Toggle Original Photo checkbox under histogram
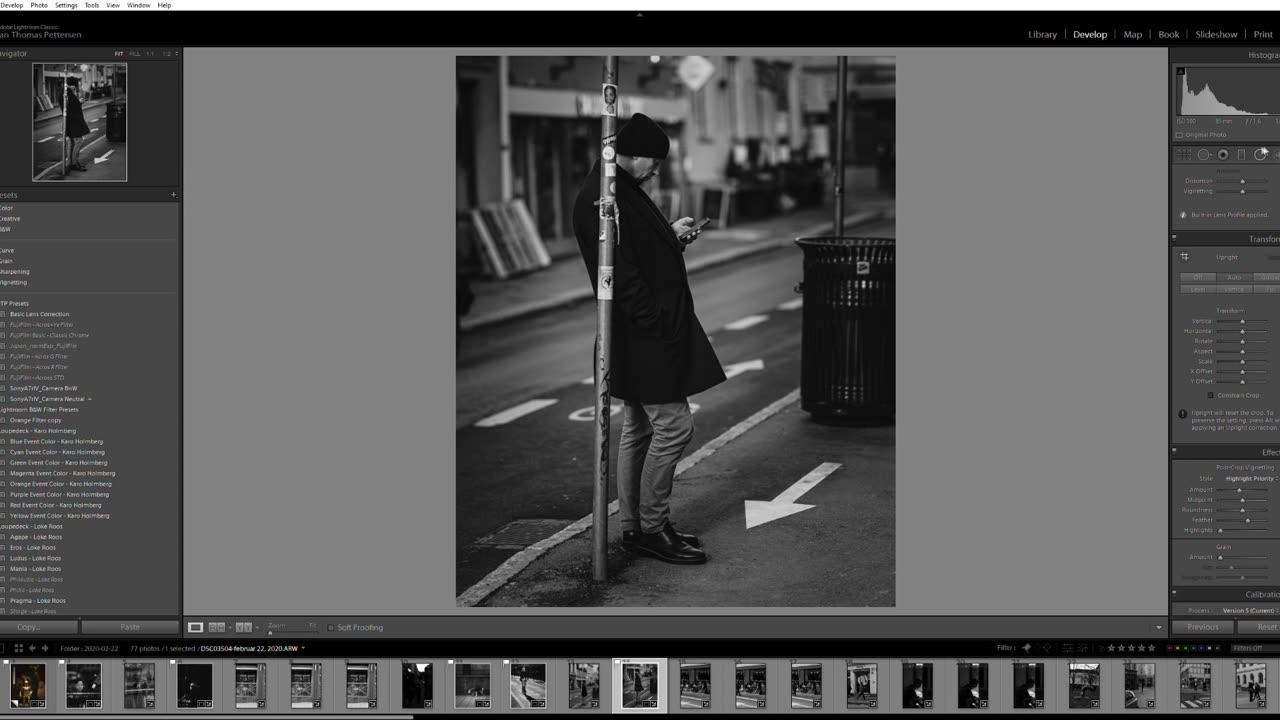 click(x=1180, y=135)
